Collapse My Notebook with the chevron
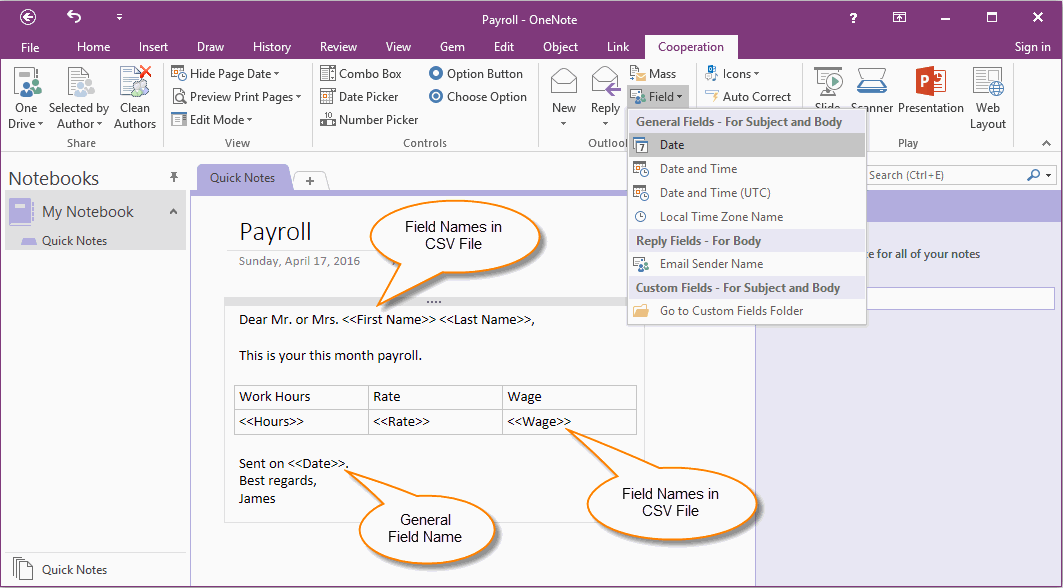The height and width of the screenshot is (588, 1063). pos(174,212)
